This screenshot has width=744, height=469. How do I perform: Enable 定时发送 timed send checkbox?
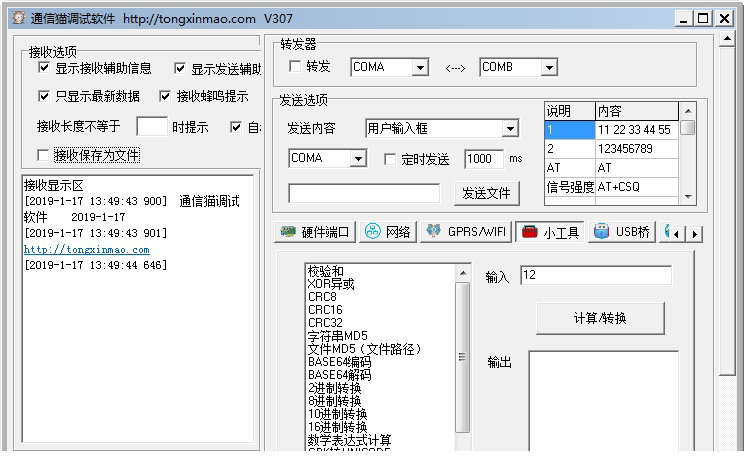click(390, 159)
